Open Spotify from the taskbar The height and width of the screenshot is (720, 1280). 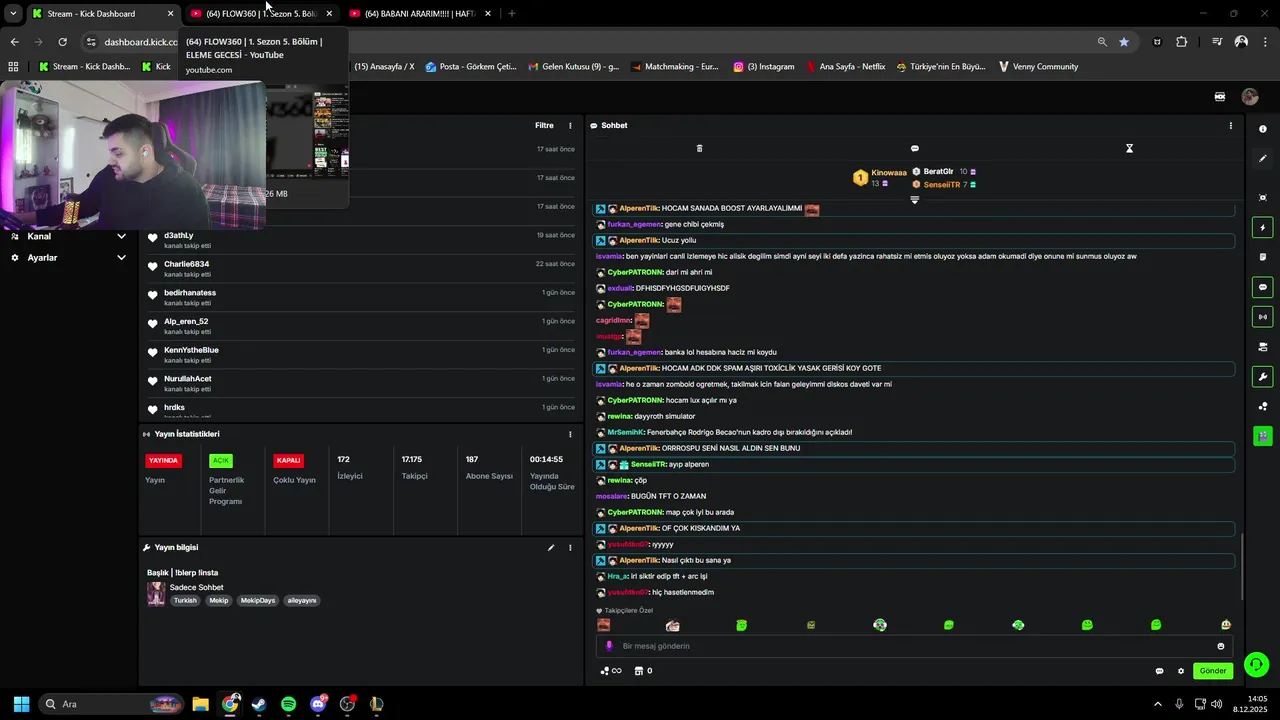tap(289, 704)
